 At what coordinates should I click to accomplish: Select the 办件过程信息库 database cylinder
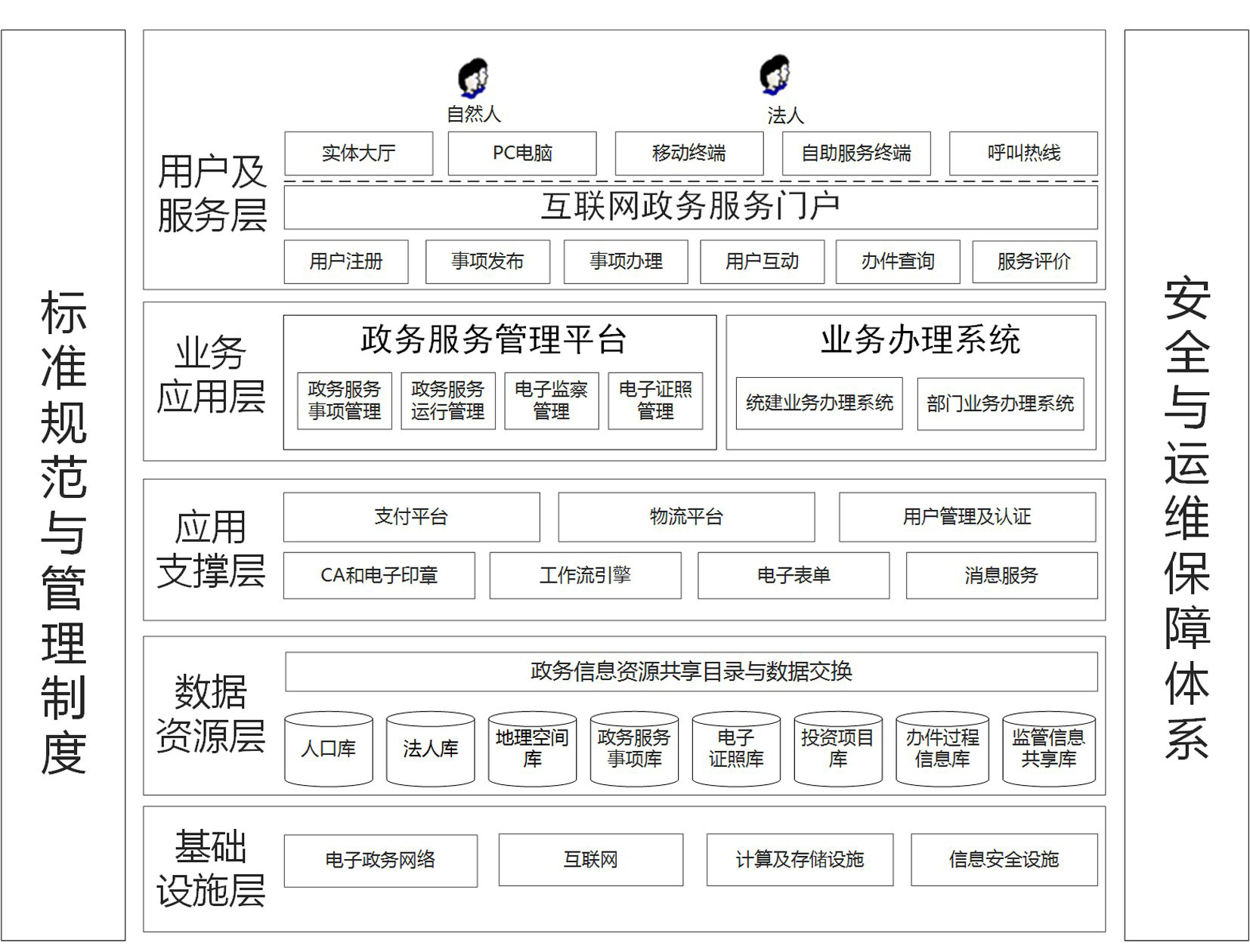coord(942,749)
